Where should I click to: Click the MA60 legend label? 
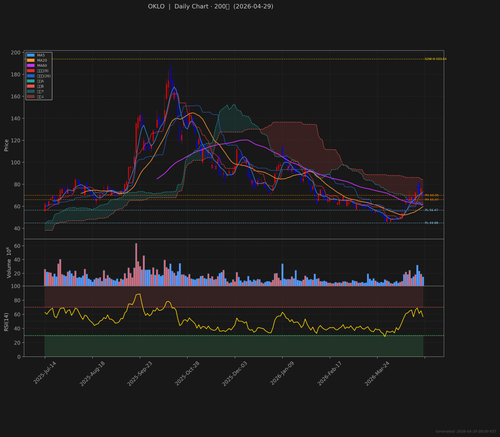pos(42,65)
